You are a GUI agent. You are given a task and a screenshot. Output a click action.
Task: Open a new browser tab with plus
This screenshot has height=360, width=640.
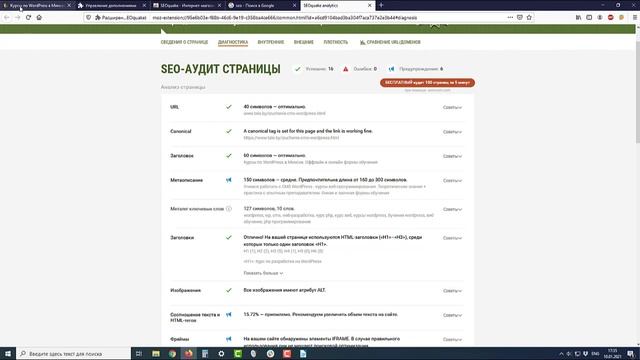(x=381, y=5)
